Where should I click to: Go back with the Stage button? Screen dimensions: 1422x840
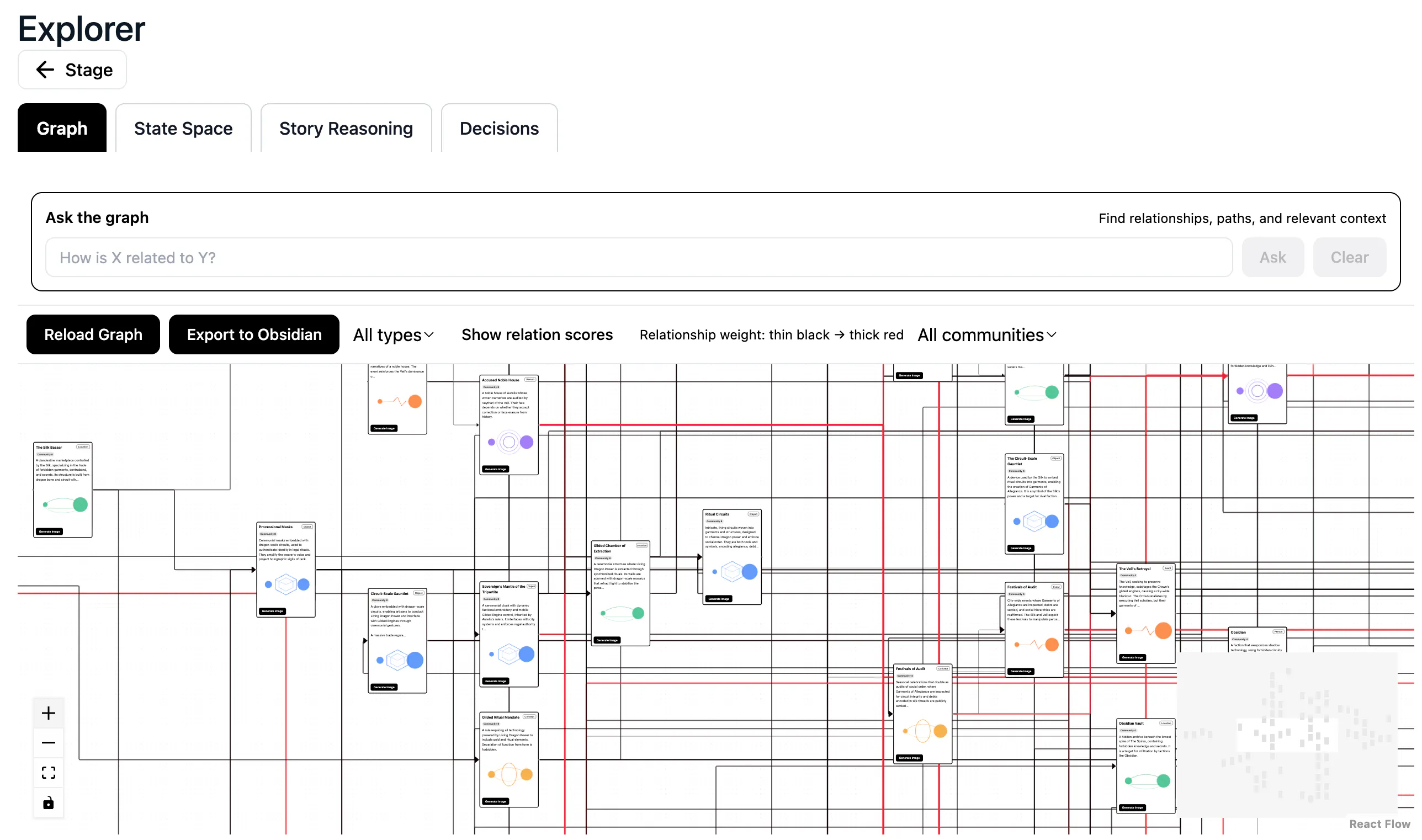tap(73, 70)
